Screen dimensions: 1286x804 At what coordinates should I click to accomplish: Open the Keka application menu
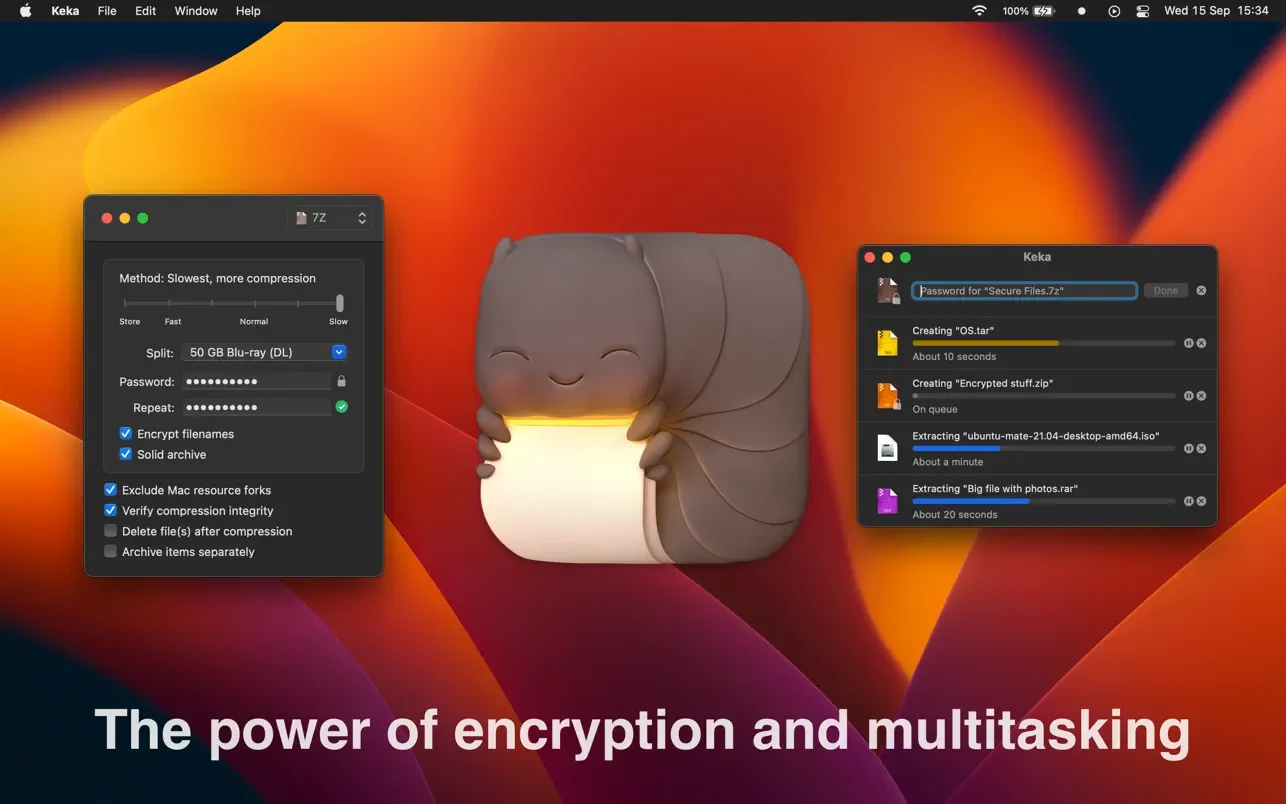[x=64, y=11]
